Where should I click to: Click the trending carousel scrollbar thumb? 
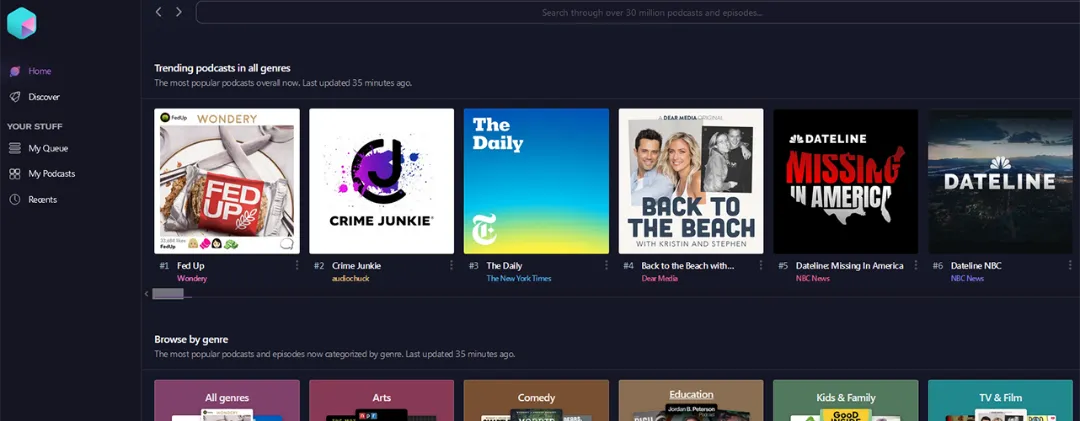(x=168, y=294)
